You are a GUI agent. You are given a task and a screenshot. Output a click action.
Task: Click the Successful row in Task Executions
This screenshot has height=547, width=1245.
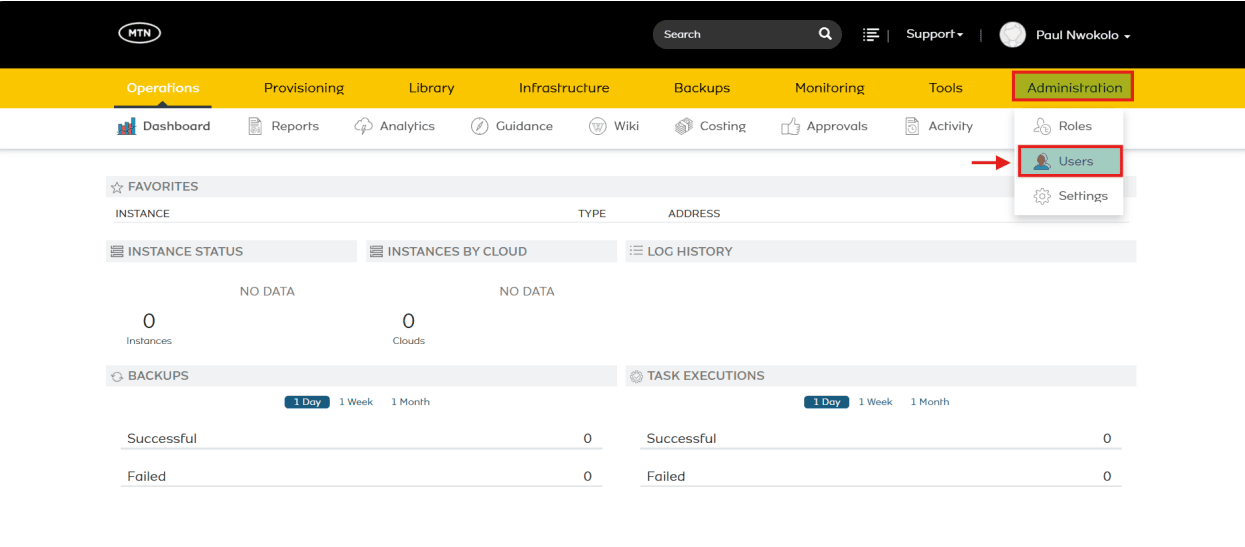[x=881, y=439]
